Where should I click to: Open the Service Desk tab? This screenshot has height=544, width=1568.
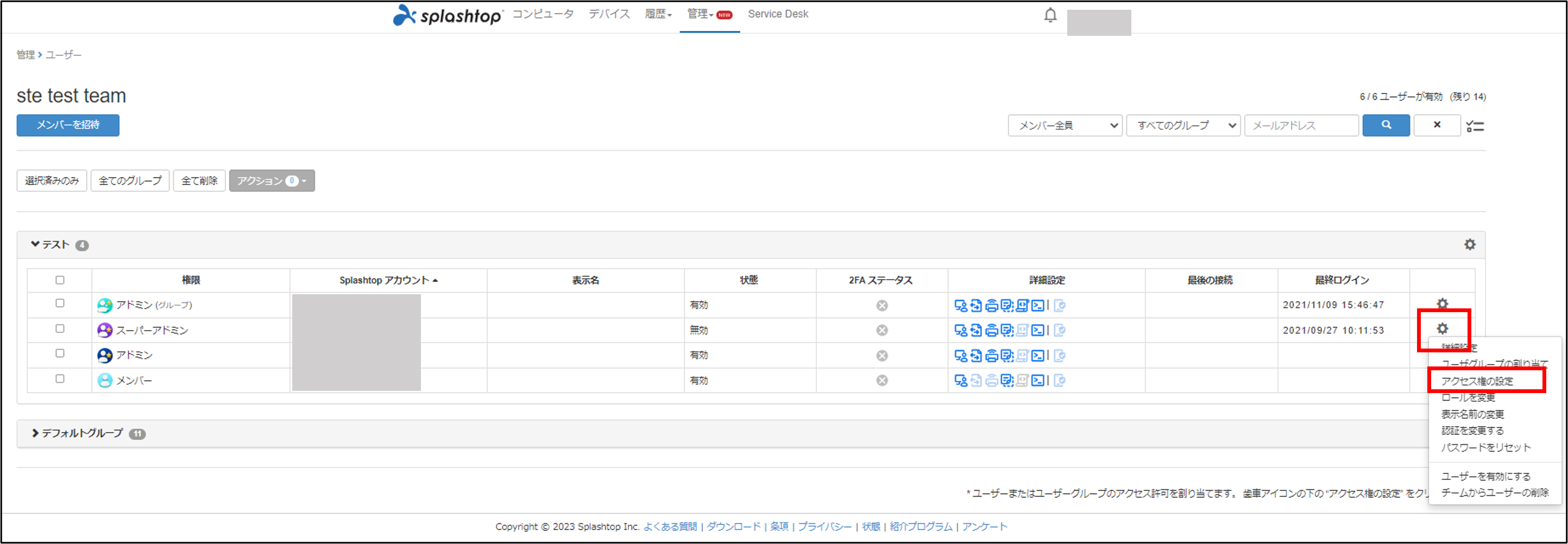pos(778,14)
